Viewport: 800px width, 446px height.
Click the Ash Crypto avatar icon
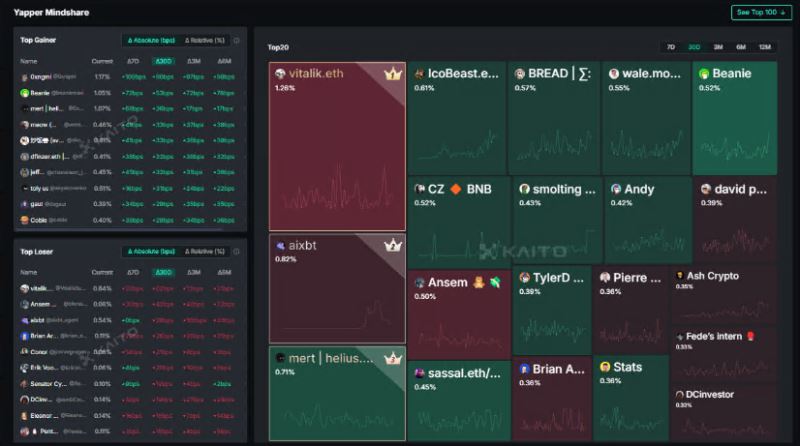click(x=679, y=276)
